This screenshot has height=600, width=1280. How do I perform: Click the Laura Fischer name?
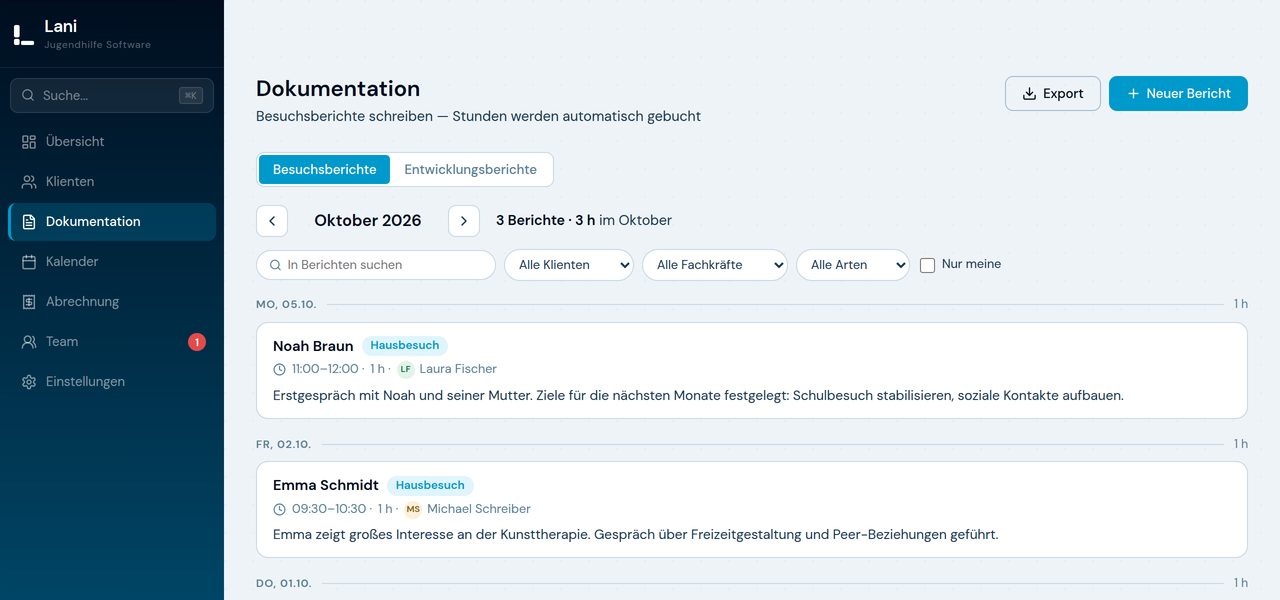pos(458,369)
